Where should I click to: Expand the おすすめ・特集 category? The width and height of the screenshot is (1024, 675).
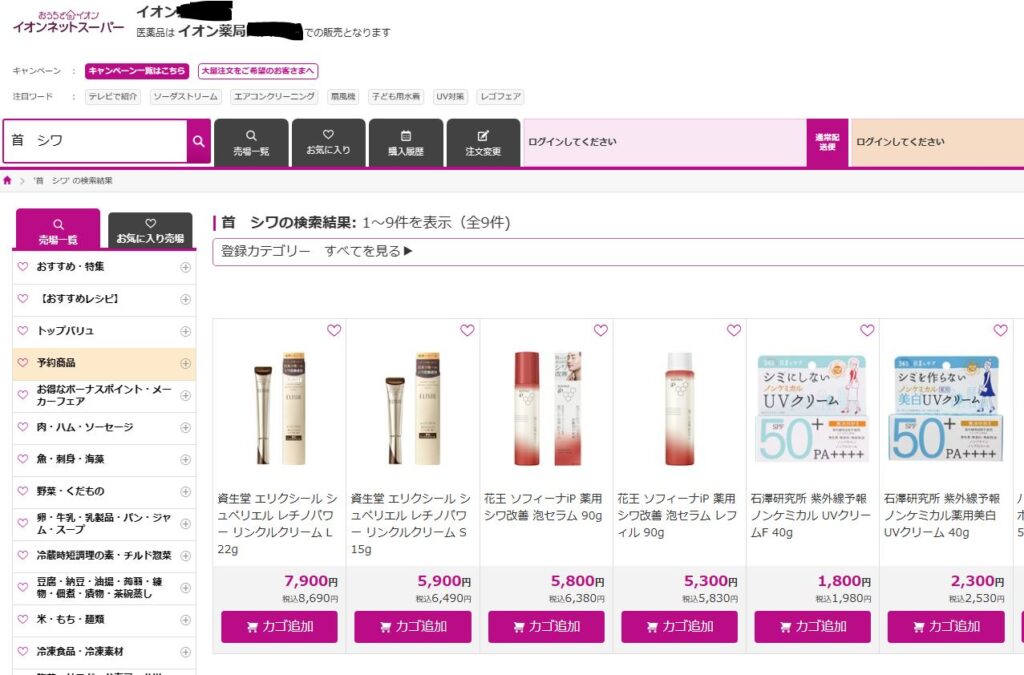185,267
